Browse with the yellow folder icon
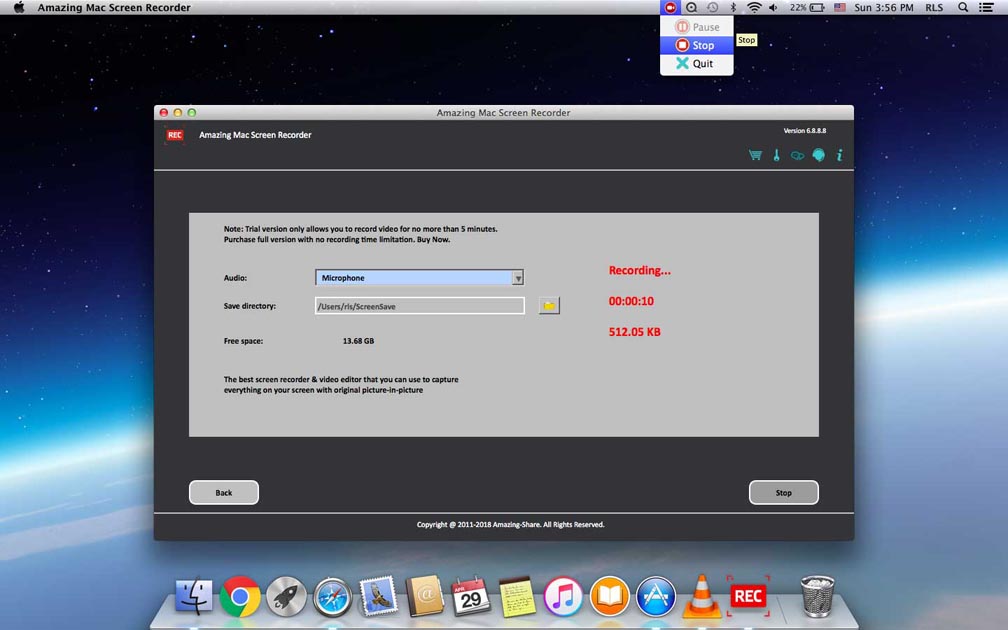This screenshot has width=1008, height=630. click(x=549, y=306)
